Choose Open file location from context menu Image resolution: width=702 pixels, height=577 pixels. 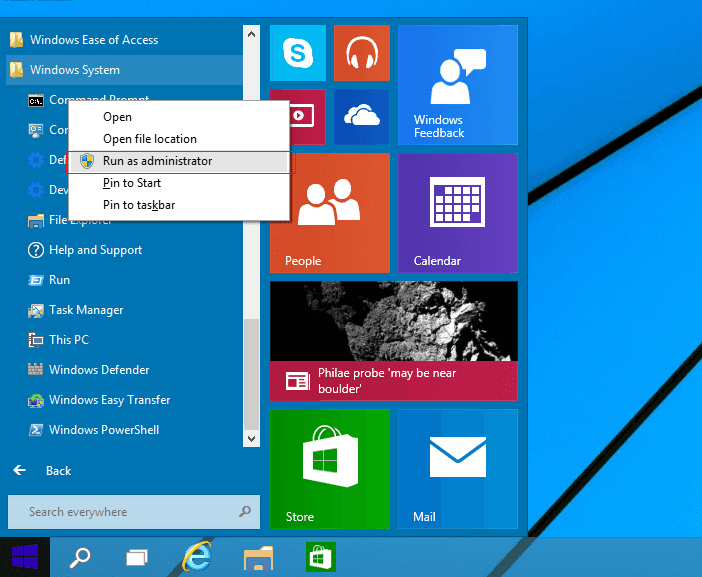click(150, 139)
